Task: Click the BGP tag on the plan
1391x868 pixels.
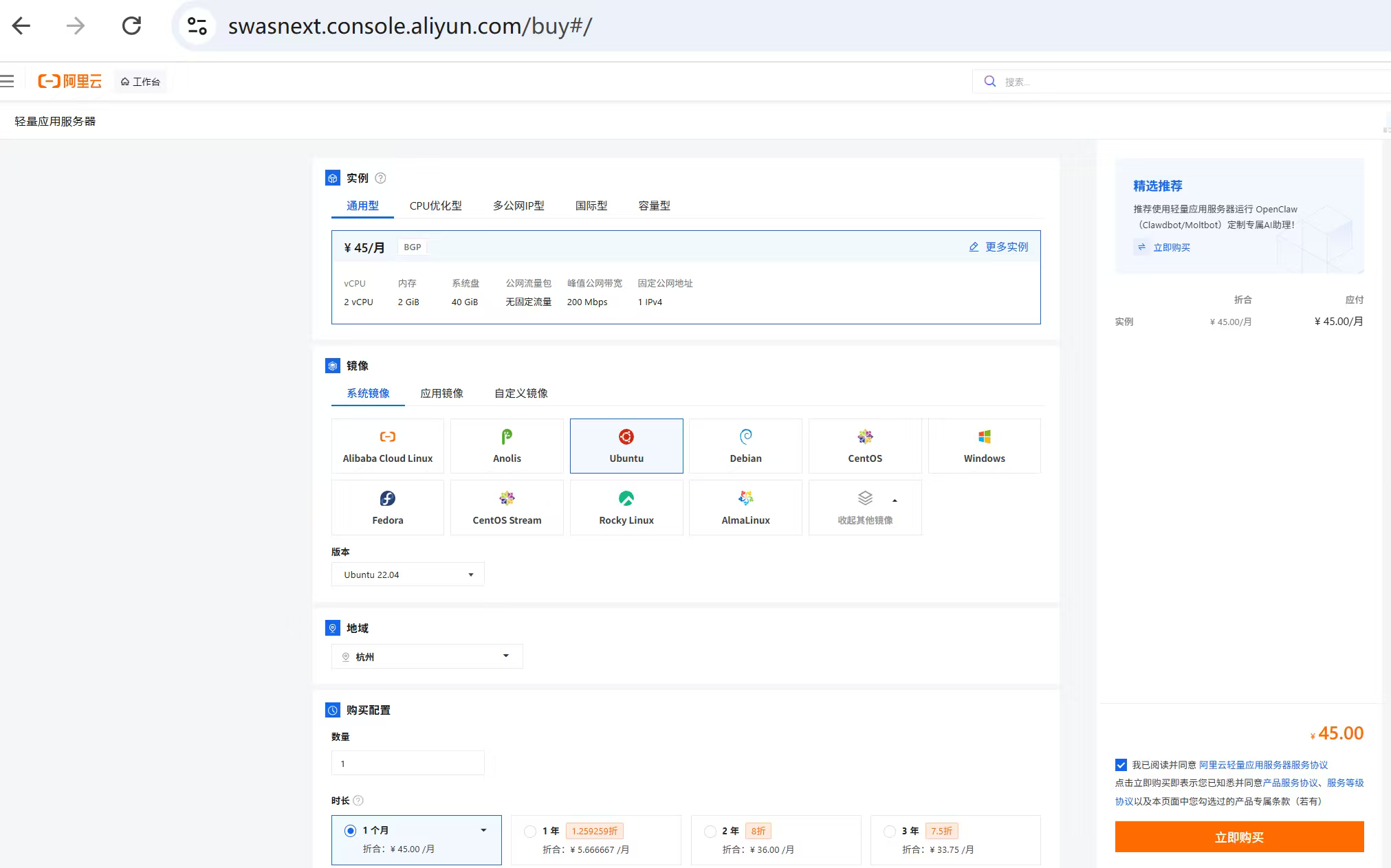Action: (x=413, y=247)
